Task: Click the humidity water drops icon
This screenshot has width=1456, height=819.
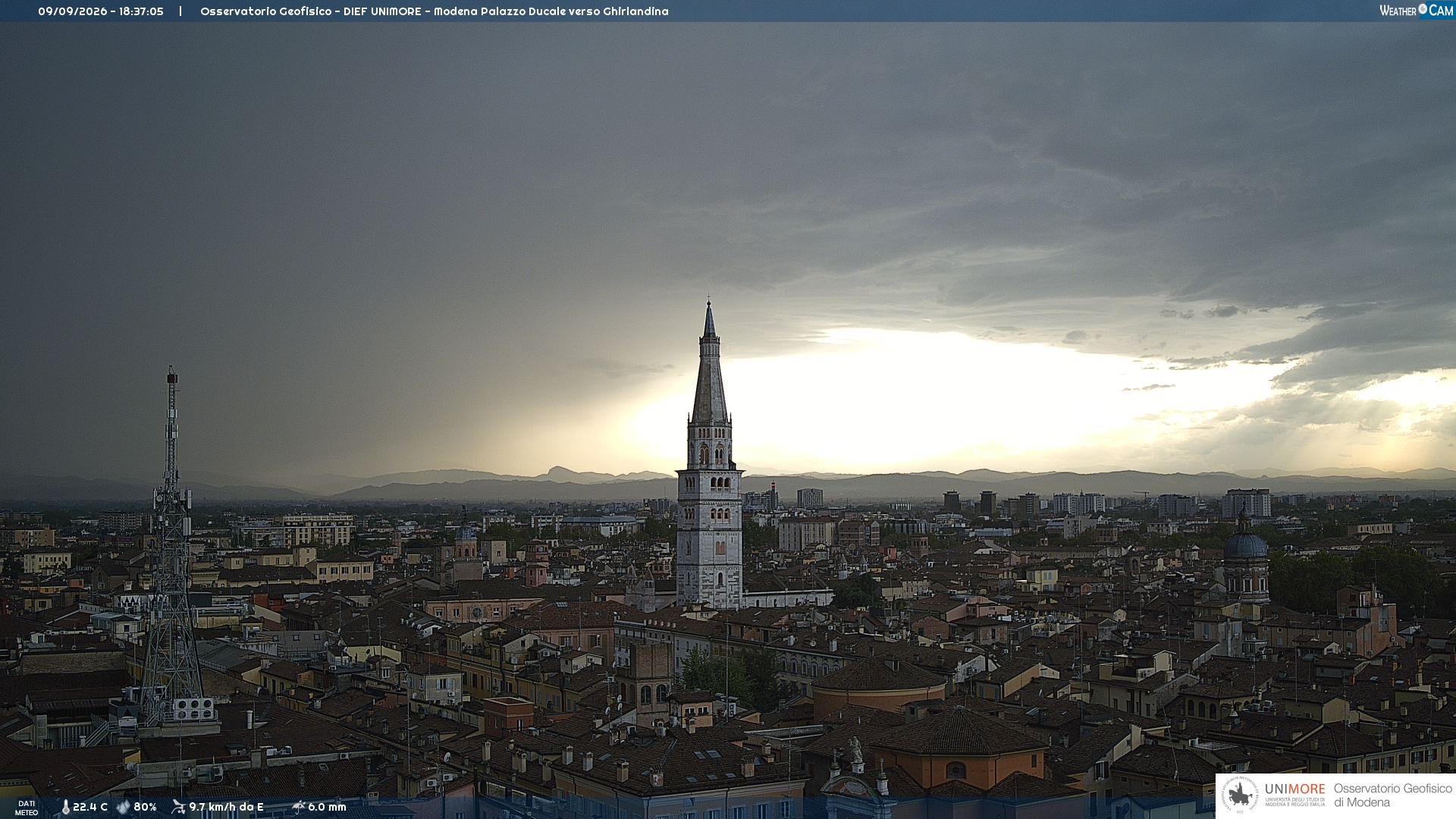Action: pyautogui.click(x=123, y=807)
